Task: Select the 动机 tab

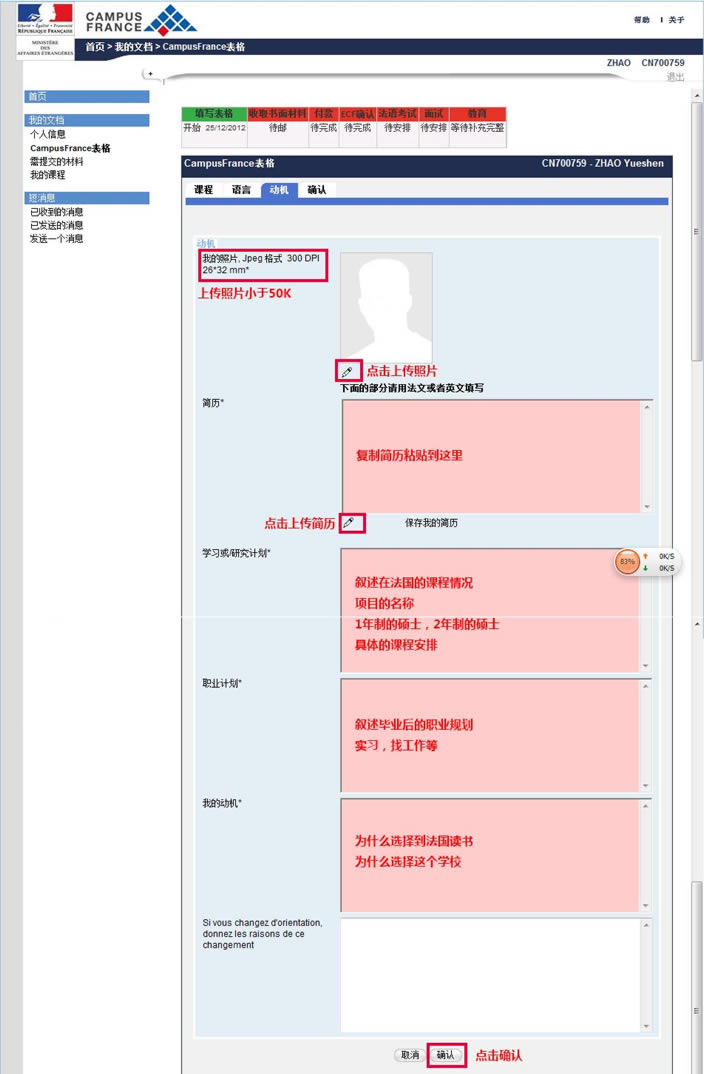Action: [x=279, y=190]
